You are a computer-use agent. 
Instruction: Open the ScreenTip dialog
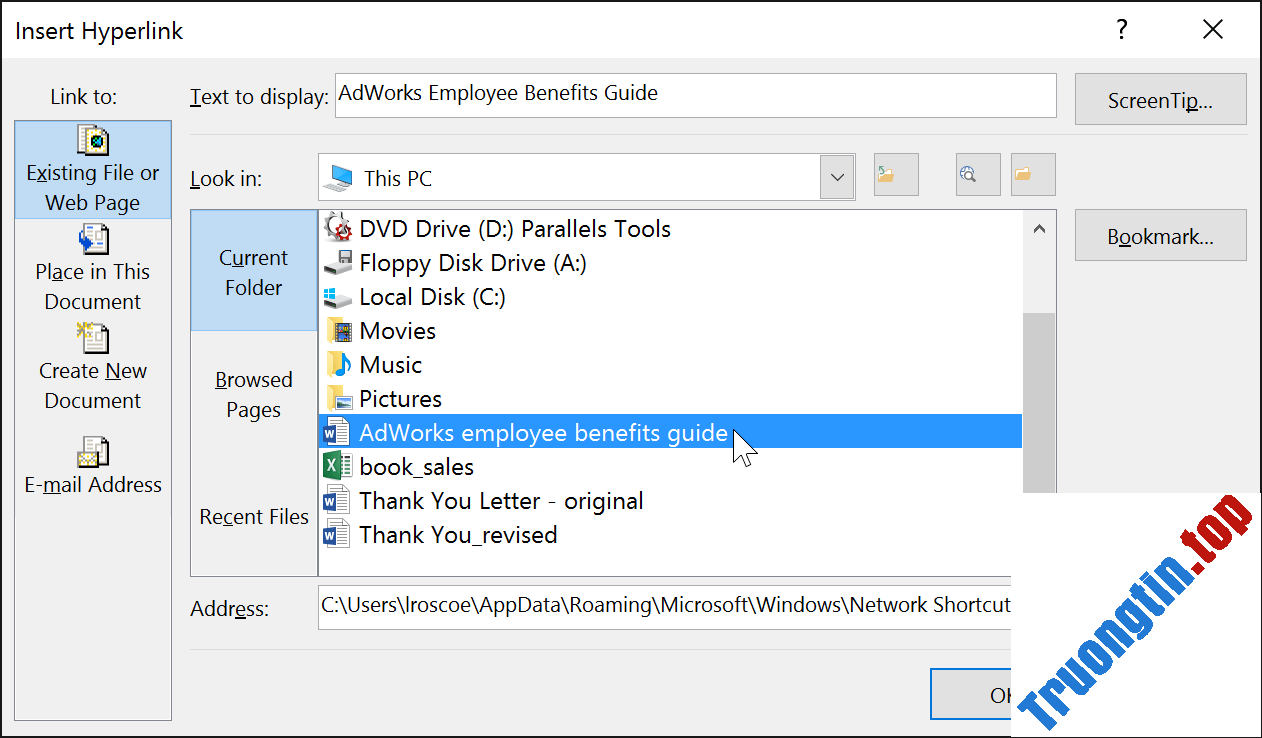click(1160, 99)
